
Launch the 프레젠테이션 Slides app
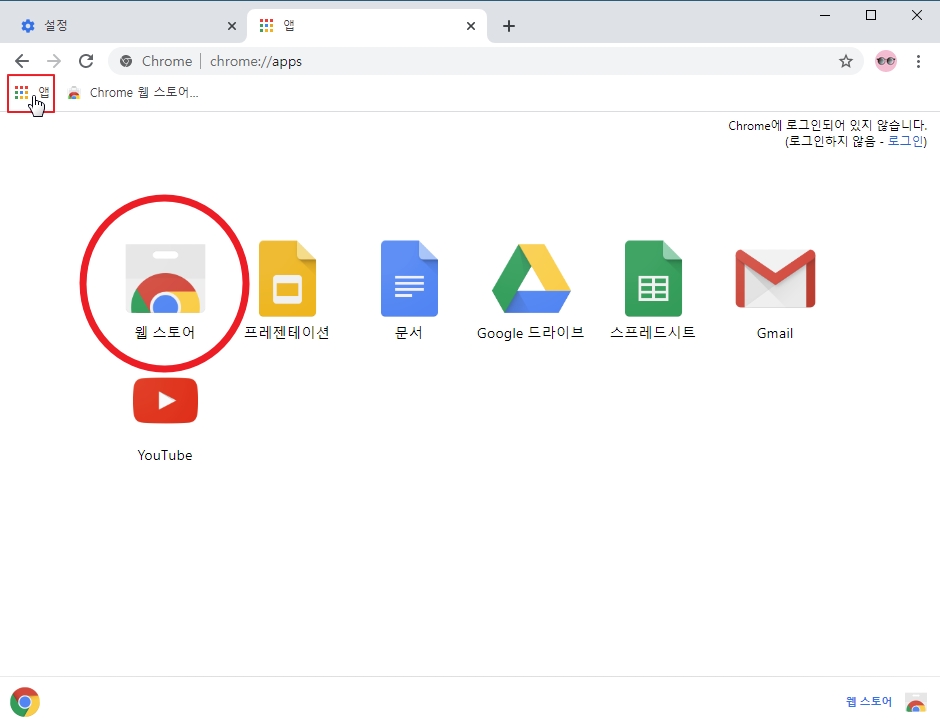click(287, 278)
